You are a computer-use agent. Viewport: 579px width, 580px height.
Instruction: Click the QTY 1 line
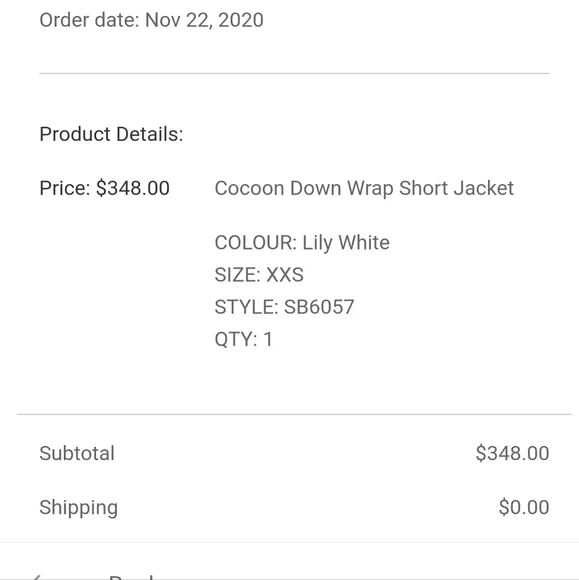(x=243, y=340)
